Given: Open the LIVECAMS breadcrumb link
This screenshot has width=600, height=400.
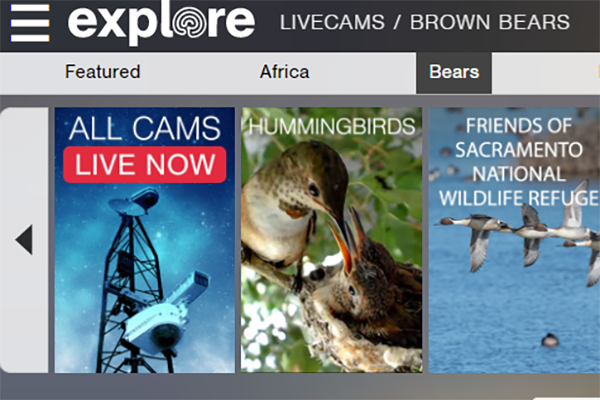Looking at the screenshot, I should coord(332,22).
